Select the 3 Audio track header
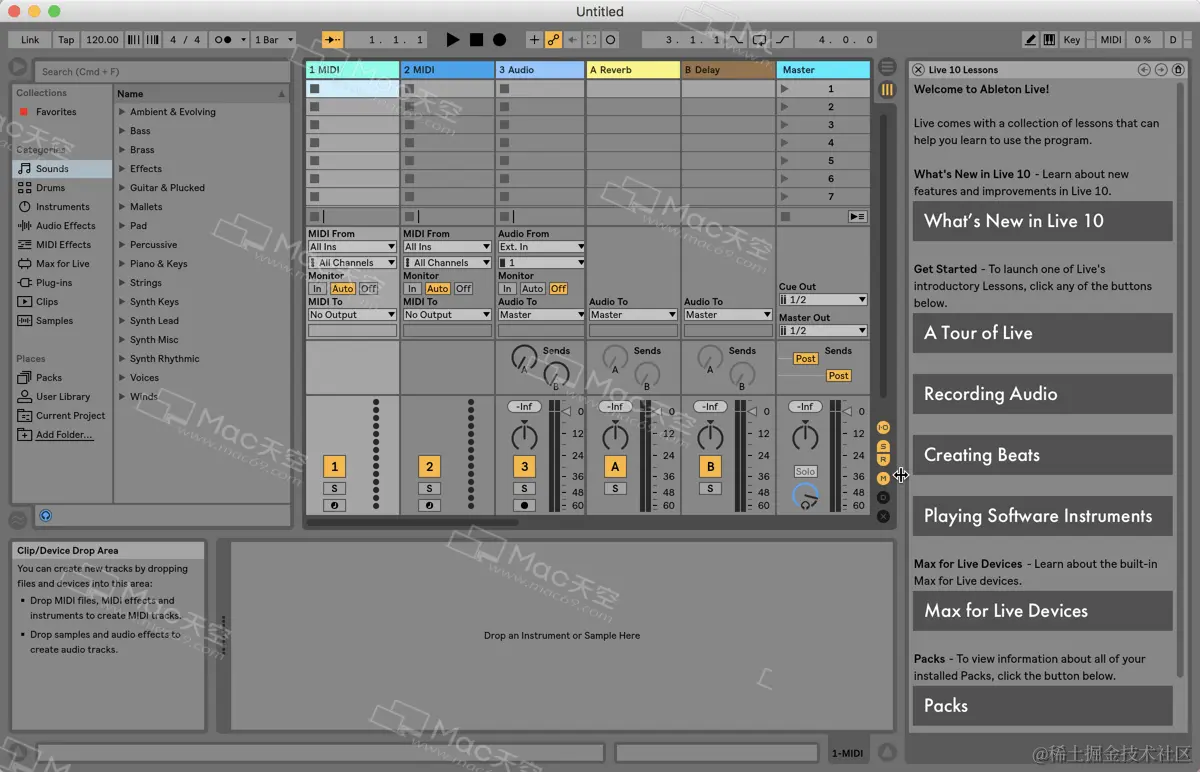Screen dimensions: 1200x772 pyautogui.click(x=541, y=70)
